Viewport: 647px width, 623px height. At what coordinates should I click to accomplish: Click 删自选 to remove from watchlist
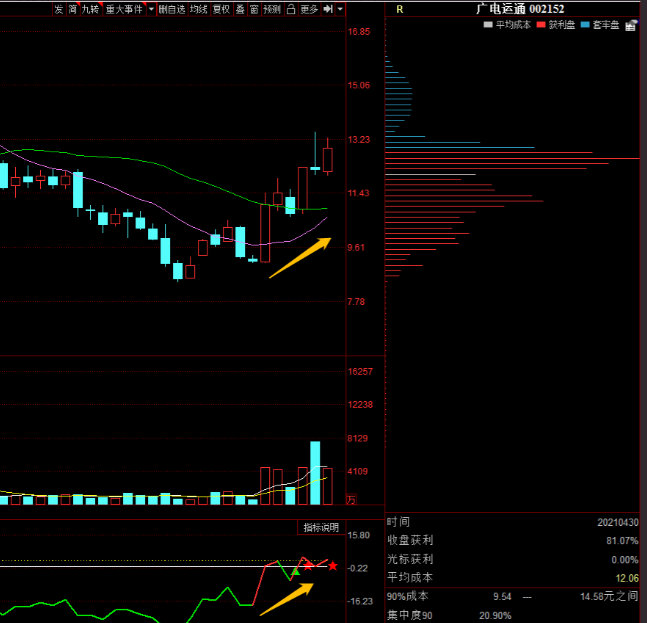tap(172, 9)
